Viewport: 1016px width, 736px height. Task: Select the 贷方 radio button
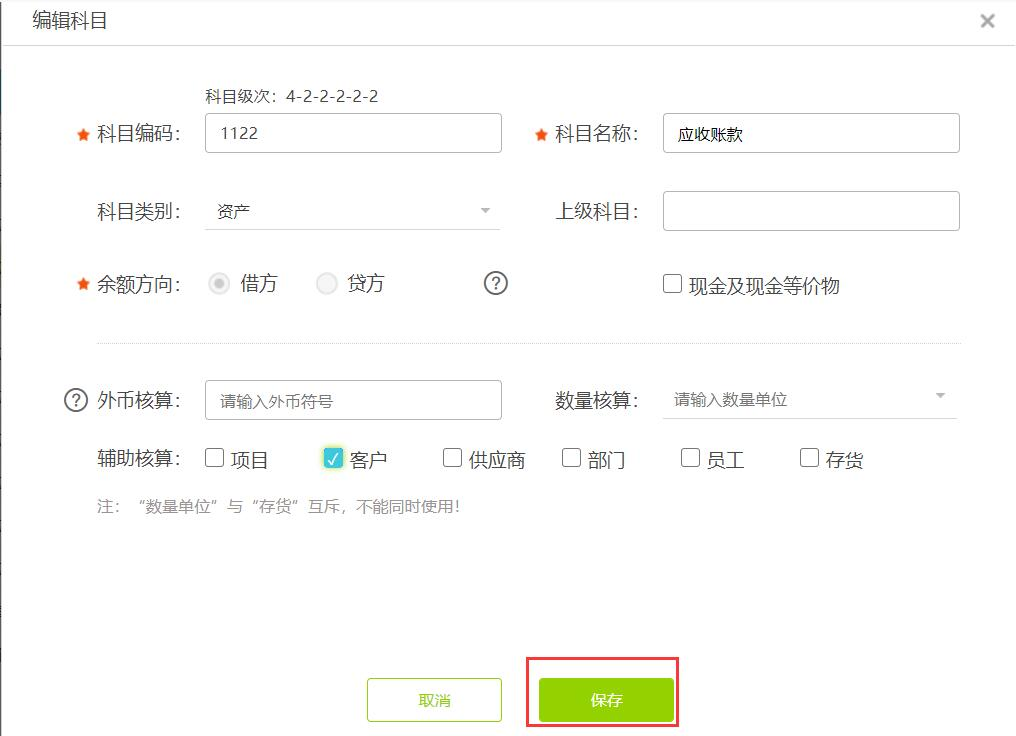(x=327, y=284)
